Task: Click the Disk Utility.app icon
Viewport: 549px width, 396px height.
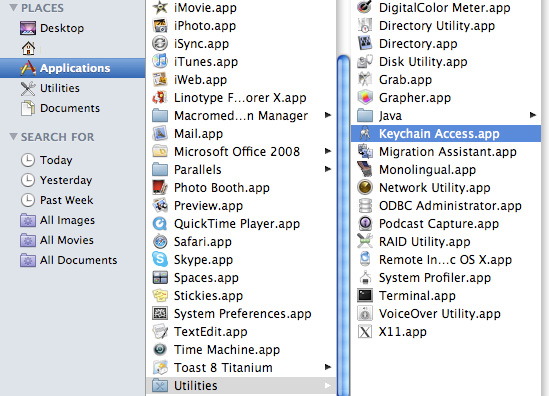Action: (365, 62)
